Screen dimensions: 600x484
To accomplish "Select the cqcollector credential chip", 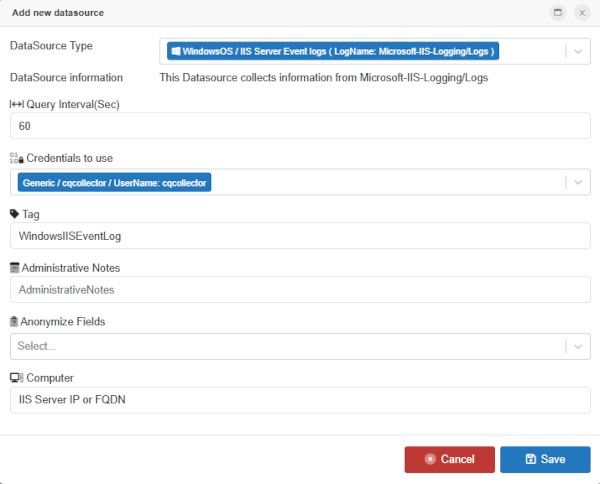I will click(115, 182).
